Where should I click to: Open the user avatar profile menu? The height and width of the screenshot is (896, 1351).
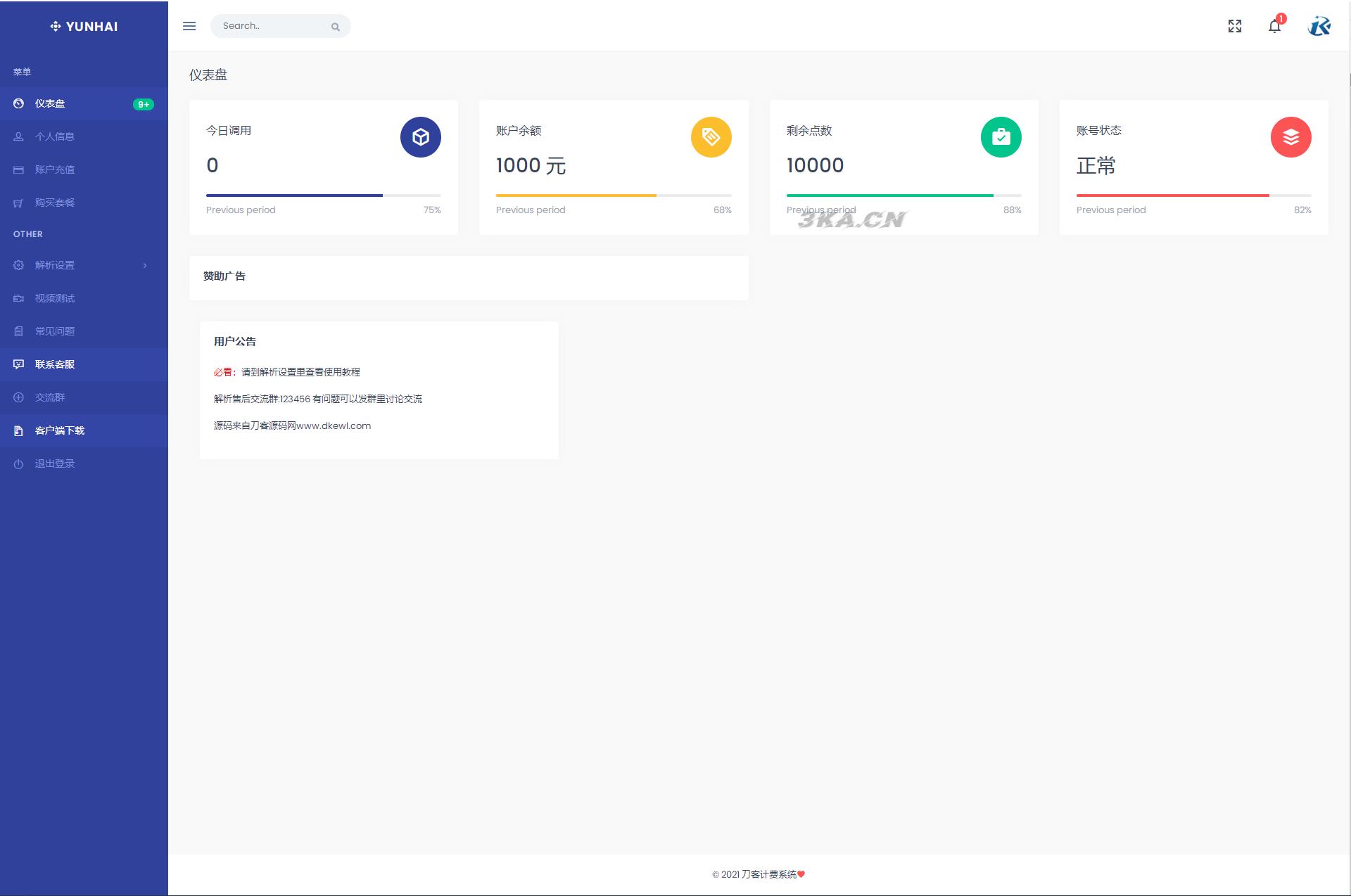[x=1319, y=26]
